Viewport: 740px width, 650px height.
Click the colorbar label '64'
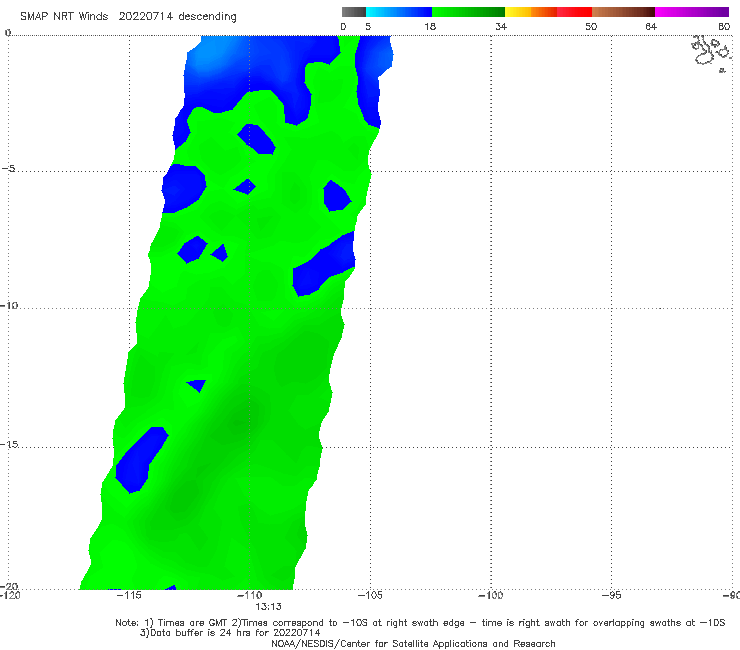point(651,26)
